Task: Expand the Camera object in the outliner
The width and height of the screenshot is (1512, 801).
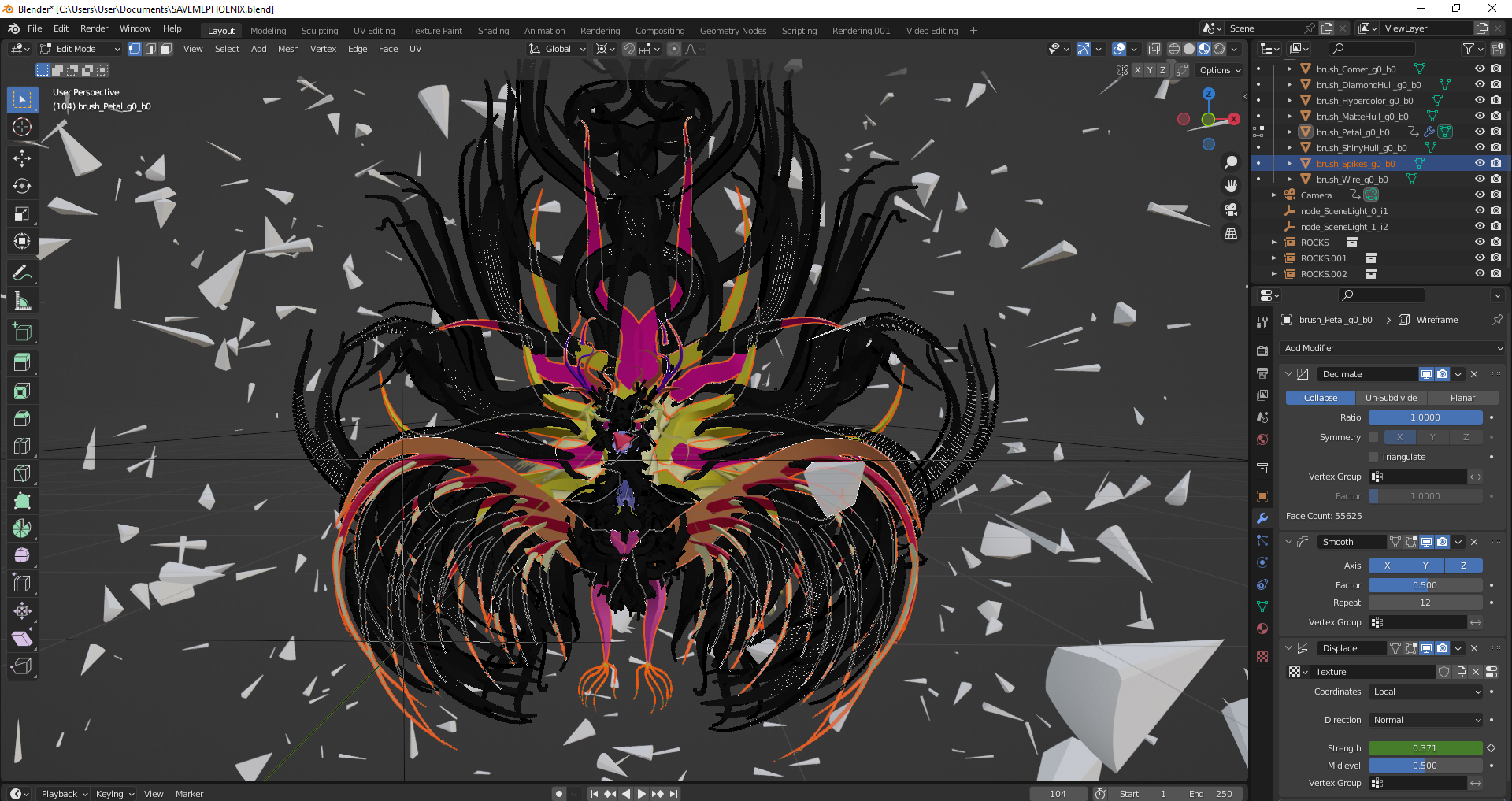Action: 1273,195
